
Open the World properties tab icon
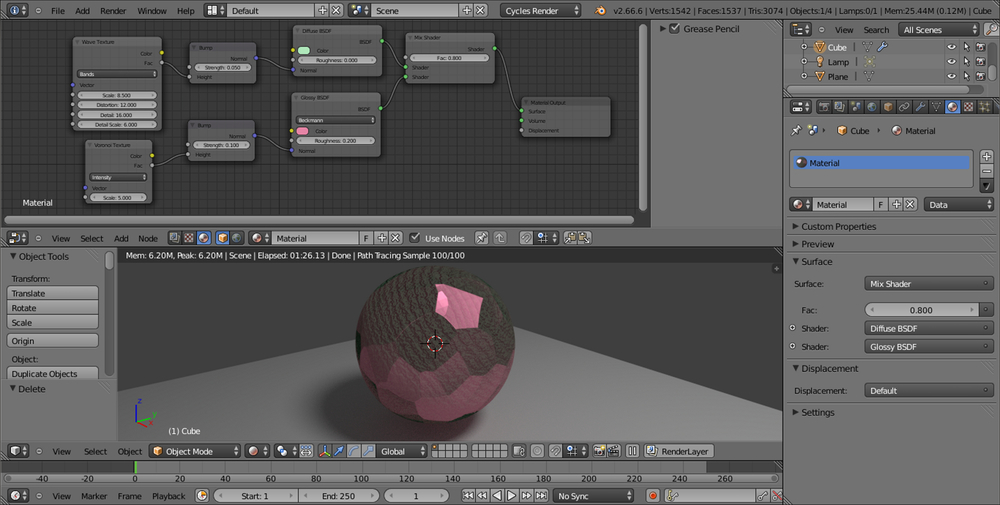[x=870, y=106]
